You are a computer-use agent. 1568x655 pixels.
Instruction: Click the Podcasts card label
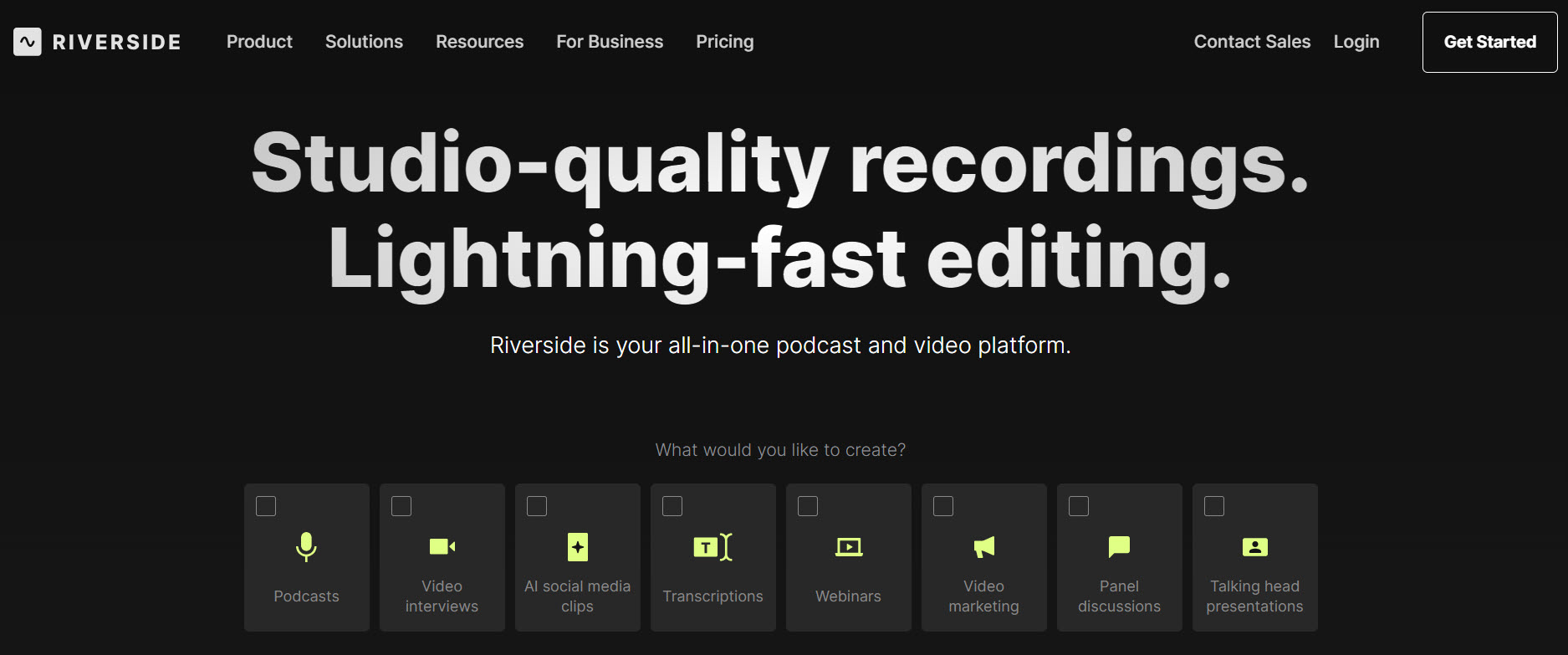(307, 596)
